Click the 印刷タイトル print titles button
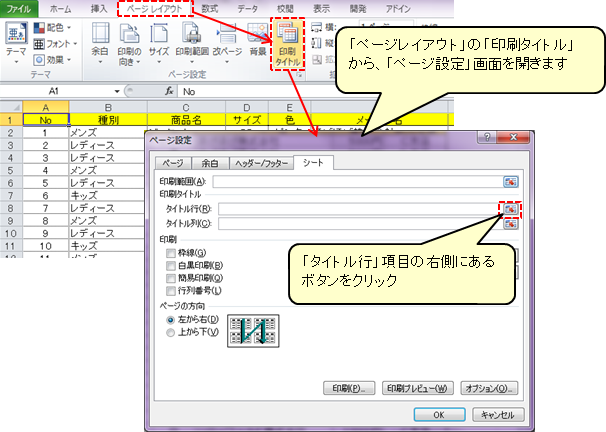606x432 pixels. (x=288, y=44)
